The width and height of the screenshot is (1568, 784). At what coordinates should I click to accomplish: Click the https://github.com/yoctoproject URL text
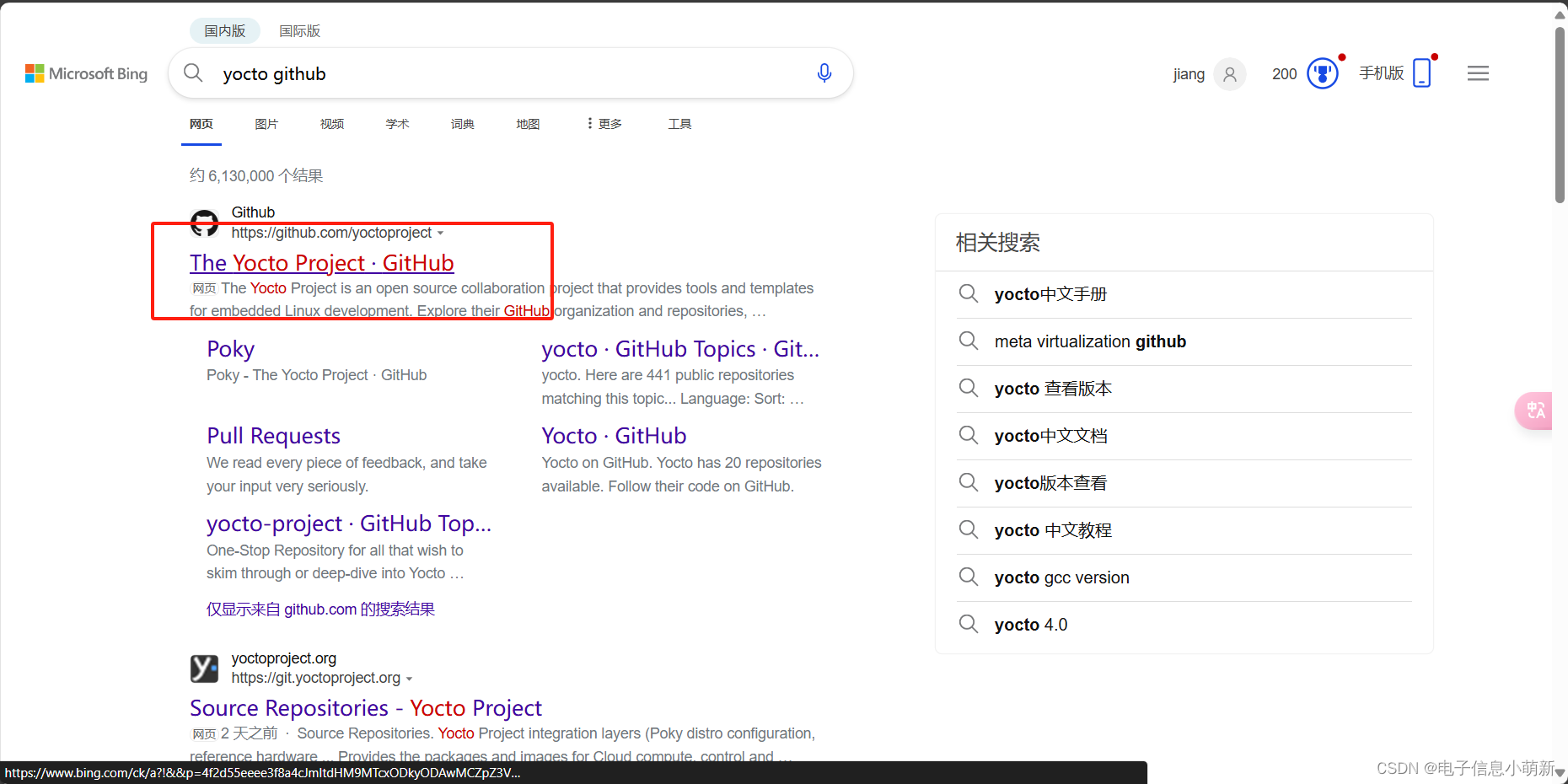pyautogui.click(x=331, y=233)
